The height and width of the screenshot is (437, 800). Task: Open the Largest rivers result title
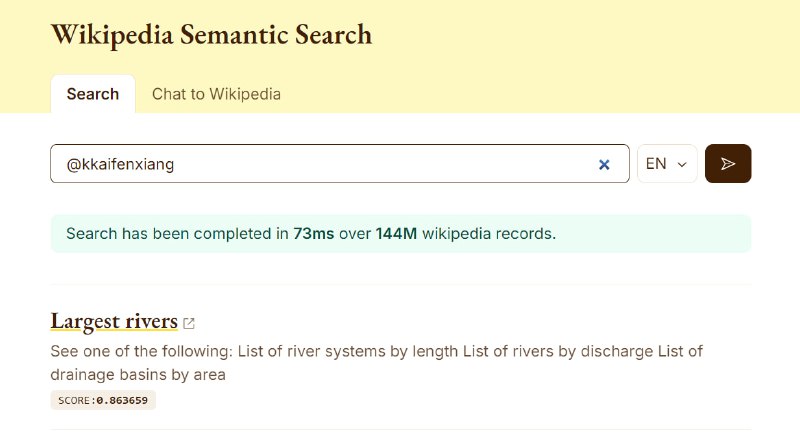pos(114,321)
